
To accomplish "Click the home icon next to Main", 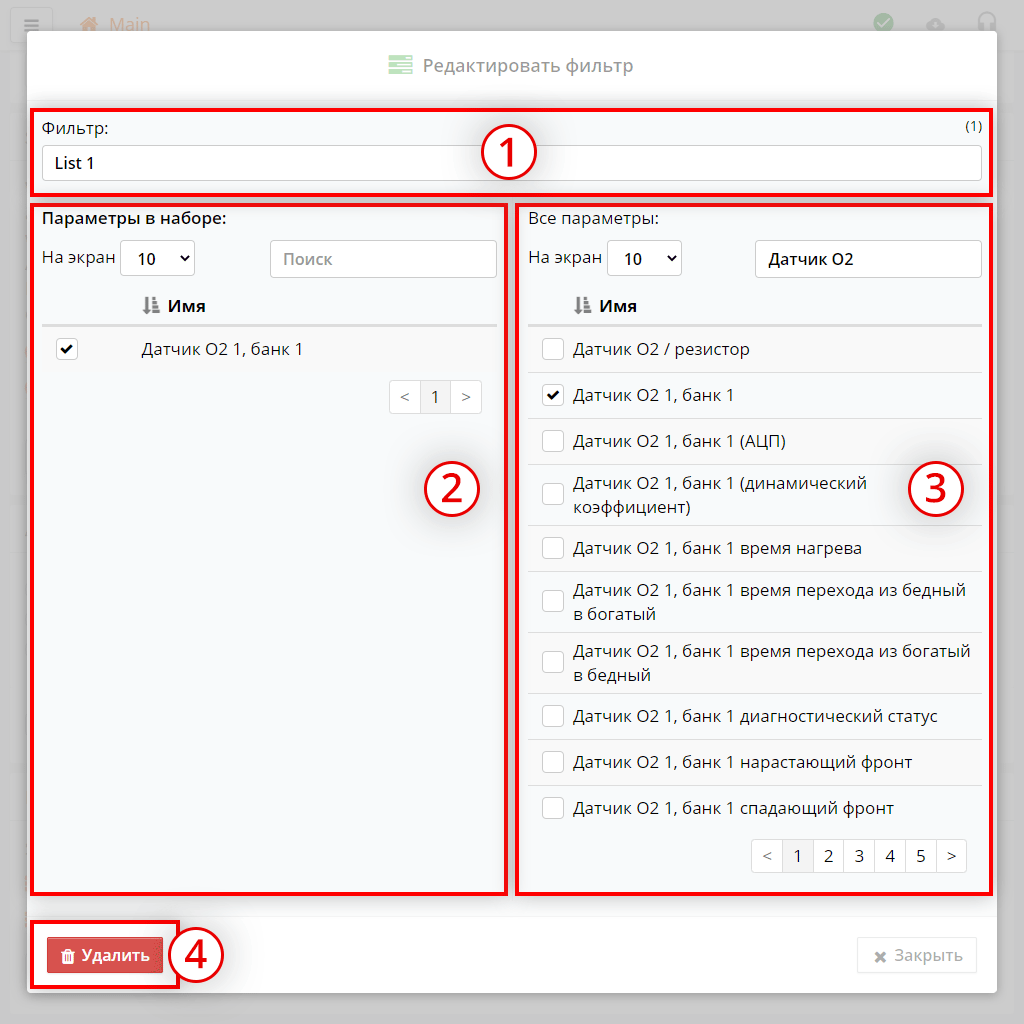I will pos(90,24).
